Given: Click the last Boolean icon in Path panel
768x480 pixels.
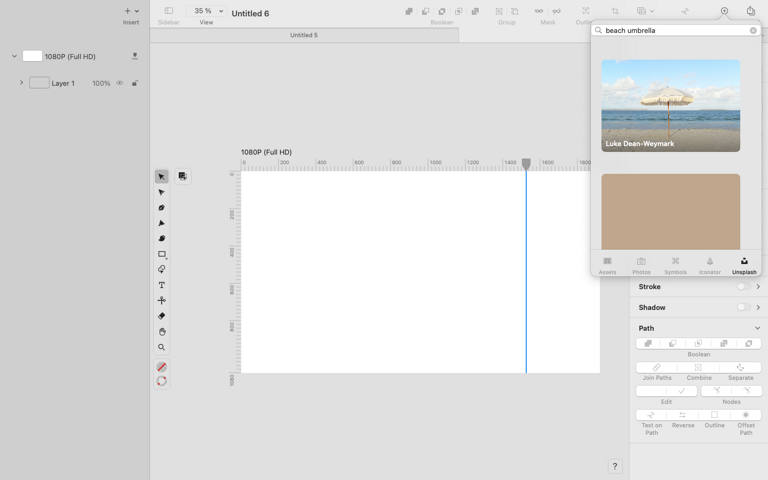Looking at the screenshot, I should [748, 343].
